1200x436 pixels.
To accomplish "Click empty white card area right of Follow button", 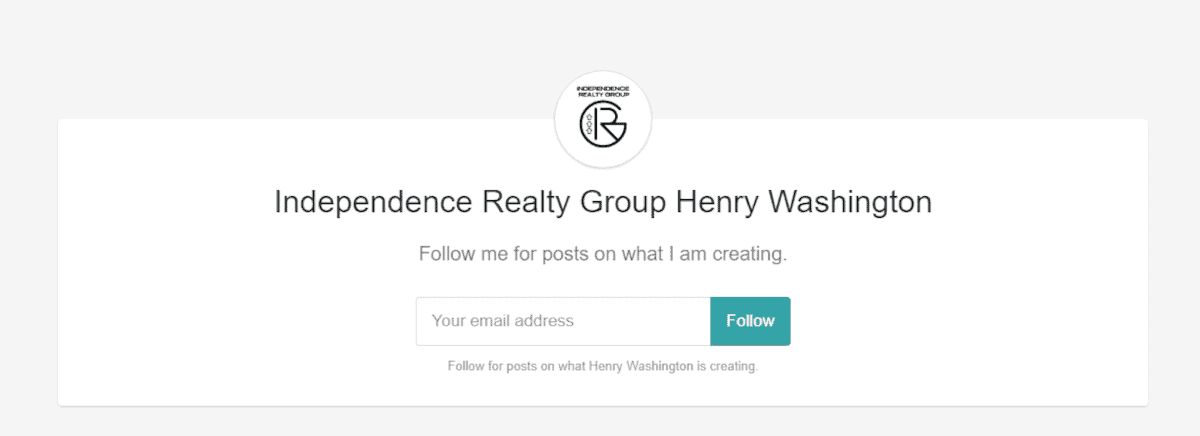I will [968, 321].
